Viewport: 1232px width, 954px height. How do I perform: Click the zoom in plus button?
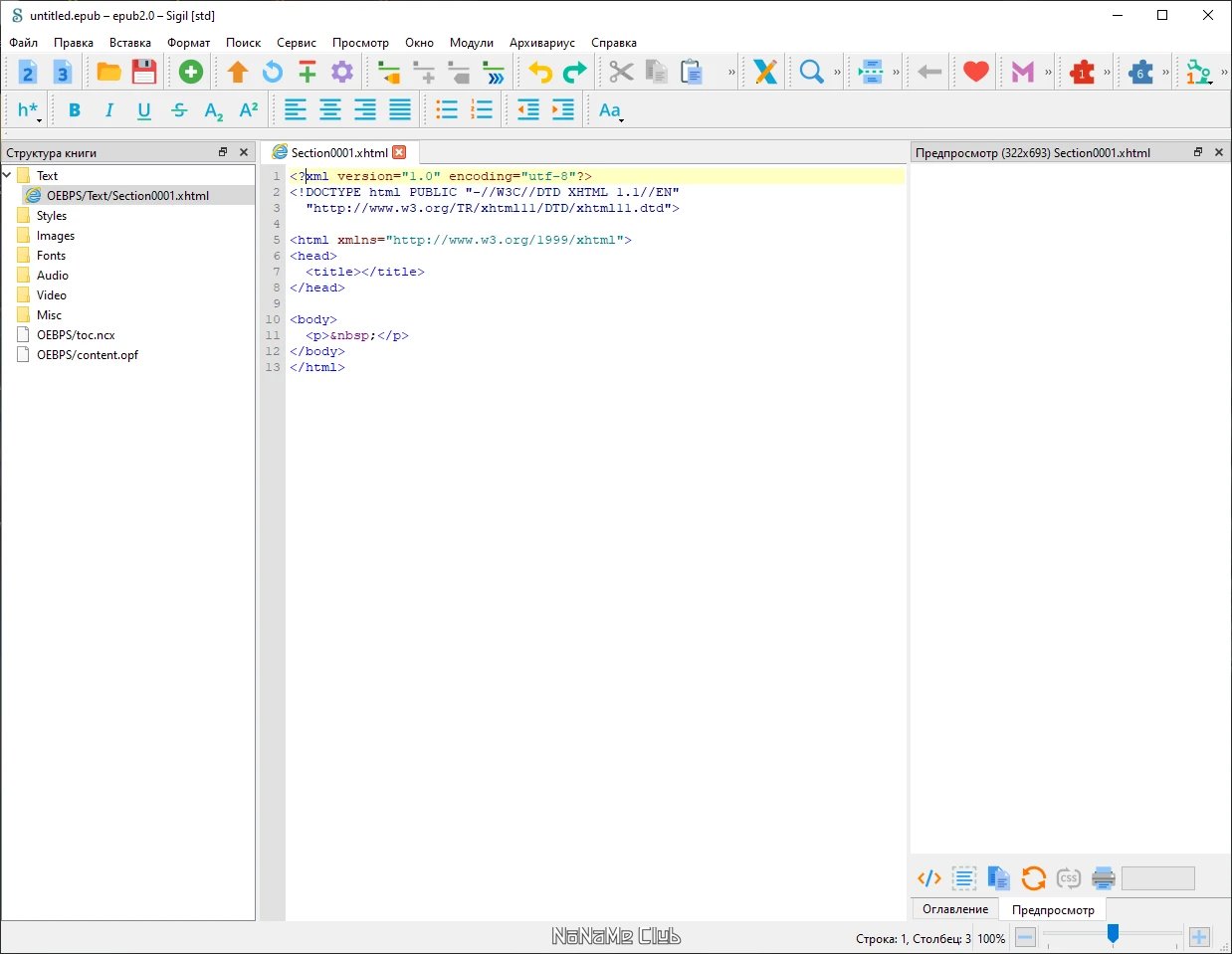[x=1199, y=937]
